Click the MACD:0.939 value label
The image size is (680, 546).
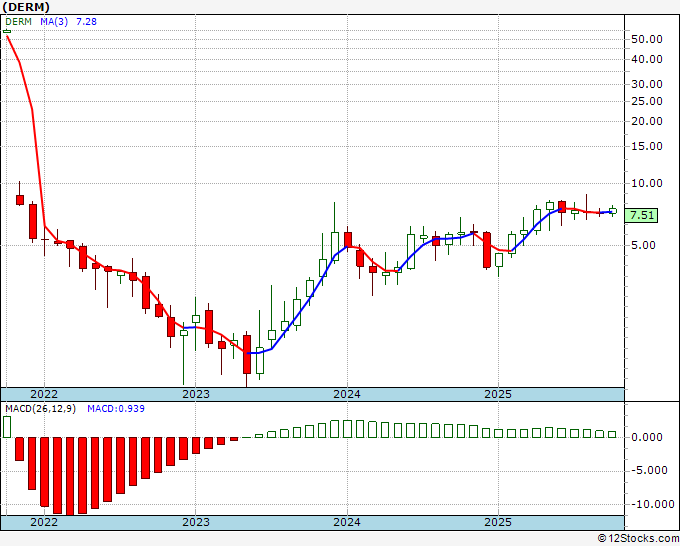click(x=116, y=409)
